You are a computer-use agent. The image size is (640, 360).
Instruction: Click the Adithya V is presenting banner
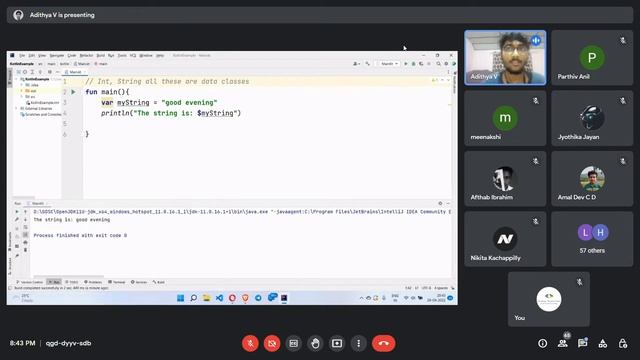pyautogui.click(x=320, y=15)
